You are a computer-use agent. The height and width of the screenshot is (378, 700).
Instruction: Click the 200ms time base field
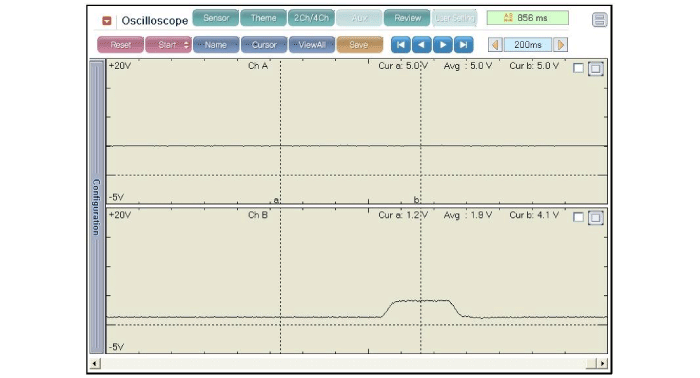point(528,45)
